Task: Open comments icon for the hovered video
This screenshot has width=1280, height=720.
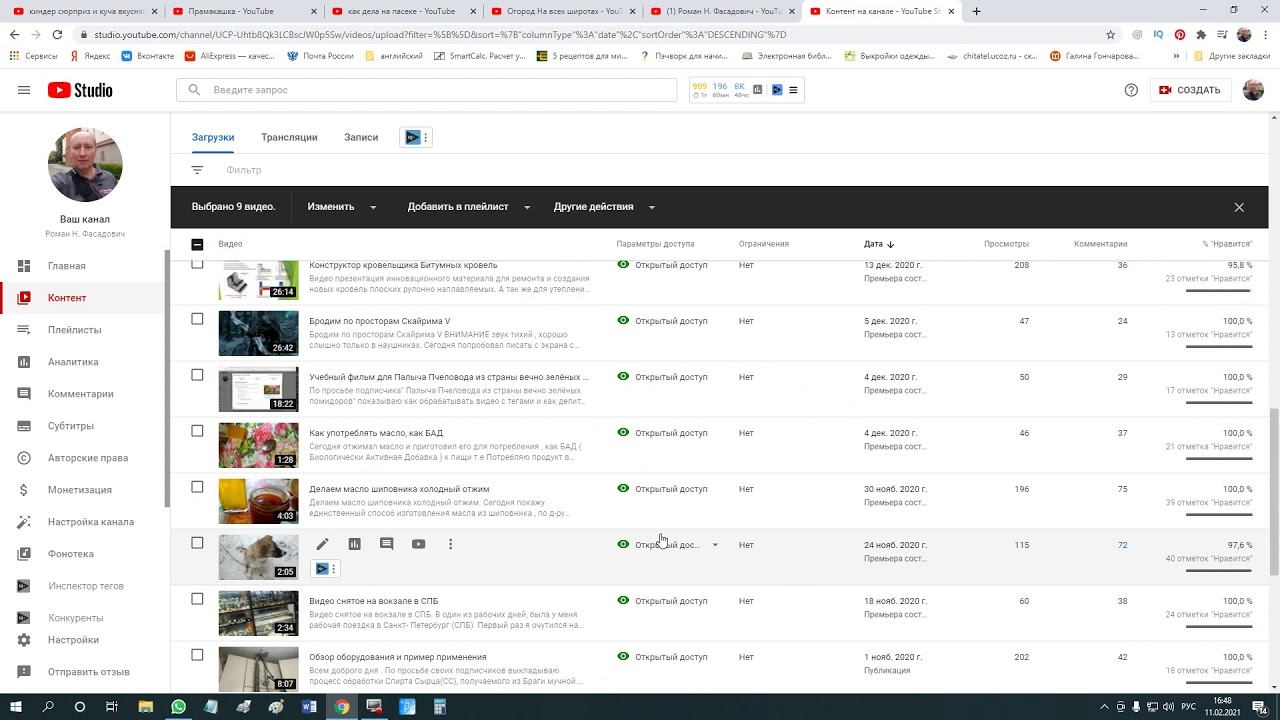Action: [x=386, y=544]
